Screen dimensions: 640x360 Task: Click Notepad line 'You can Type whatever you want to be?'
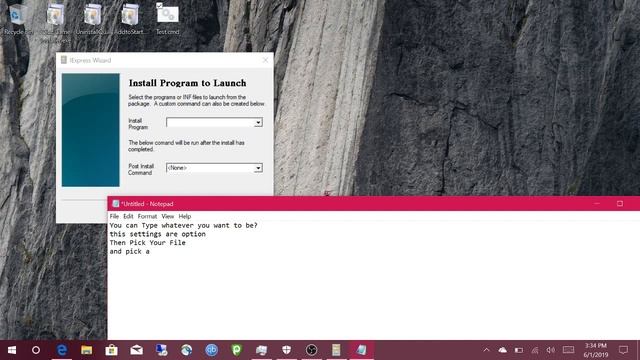183,225
